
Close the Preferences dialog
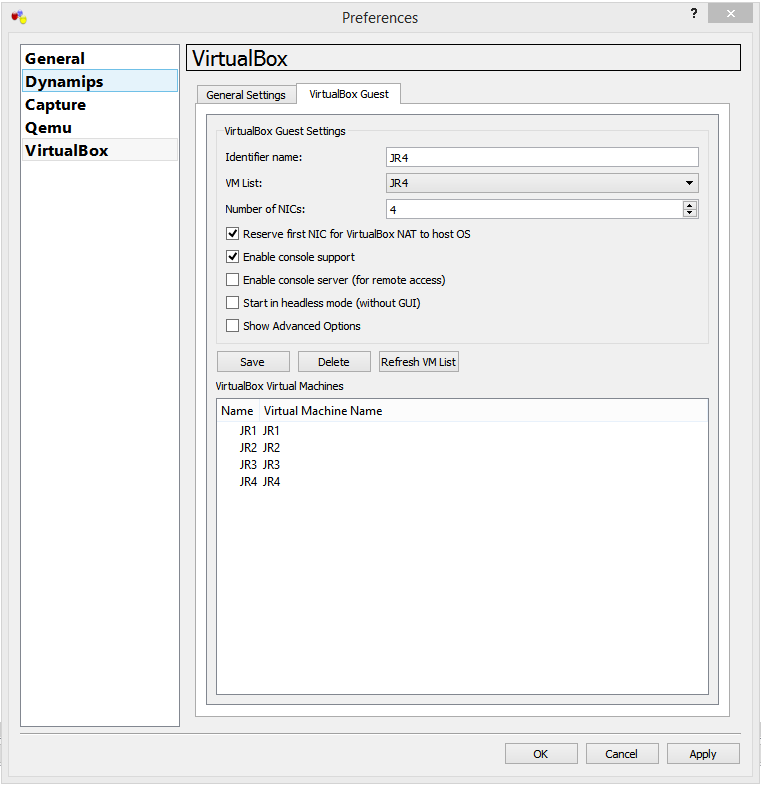coord(730,14)
